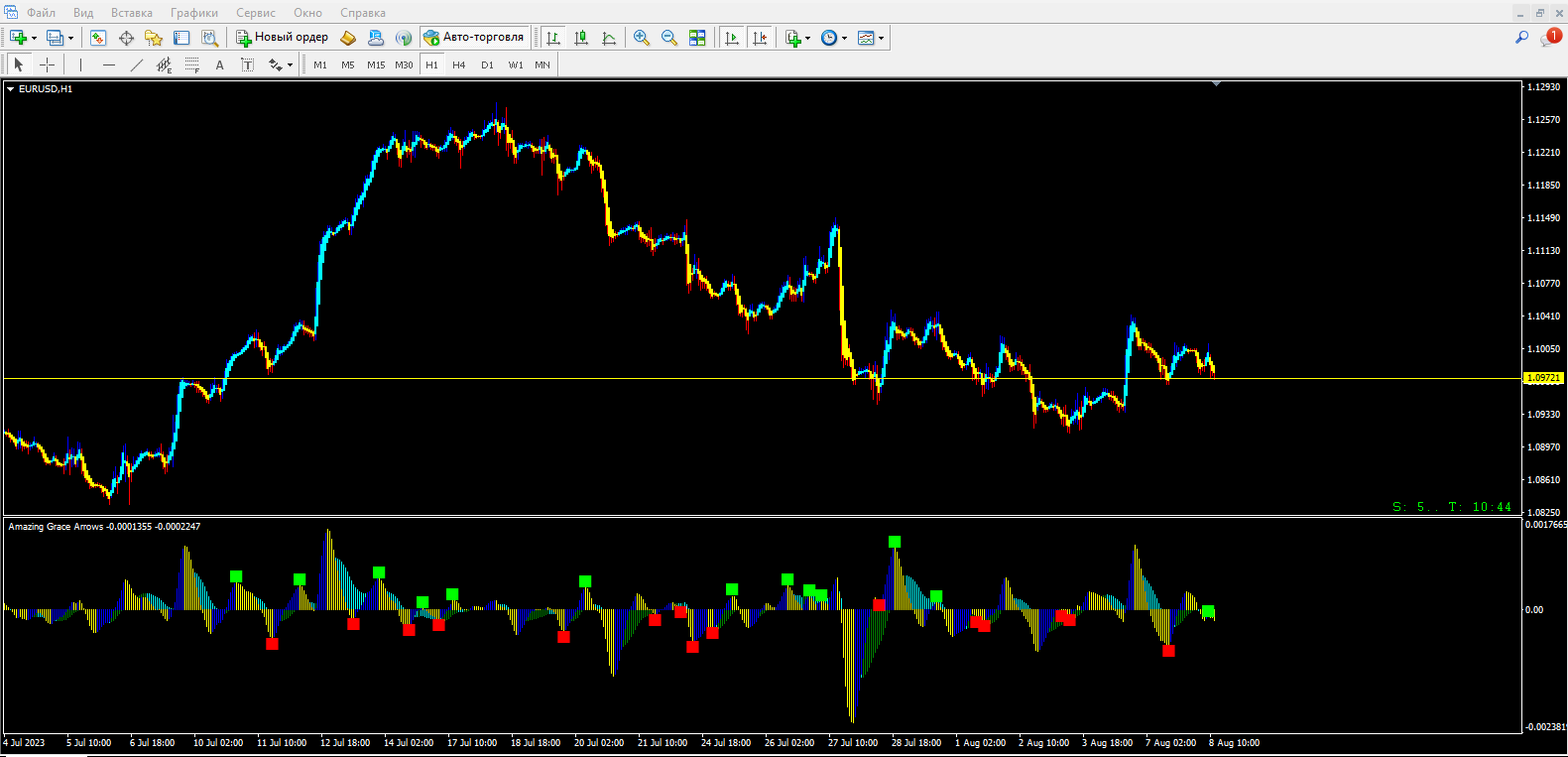Zoom out of the chart
This screenshot has width=1568, height=757.
pos(669,38)
